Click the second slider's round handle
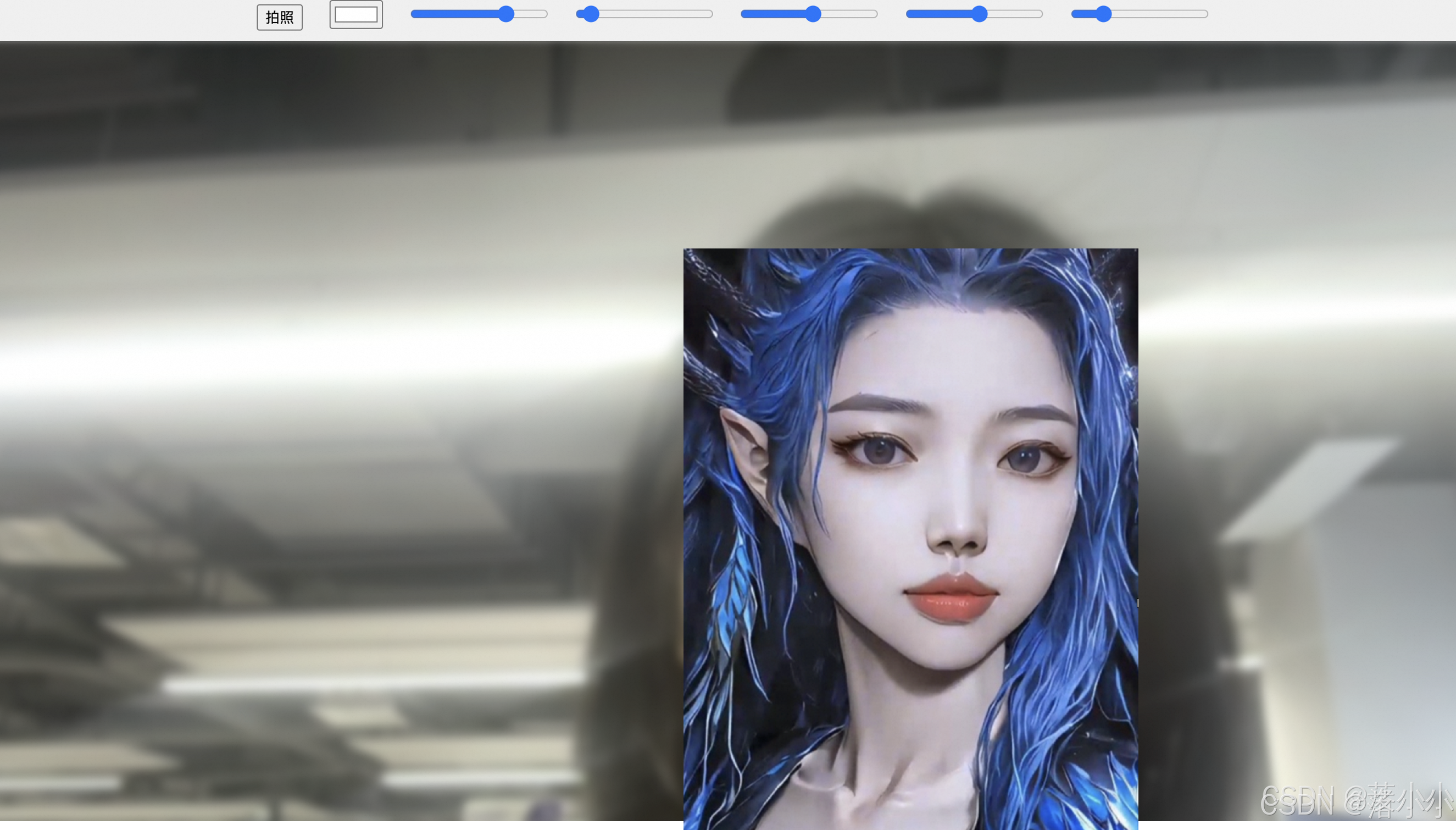 tap(591, 14)
